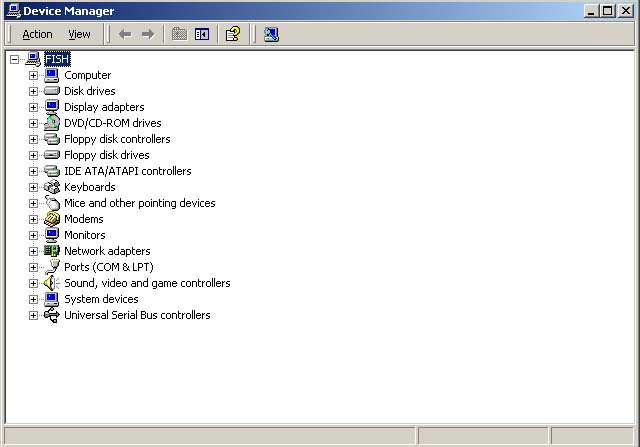Click the Help toolbar icon

tap(232, 34)
